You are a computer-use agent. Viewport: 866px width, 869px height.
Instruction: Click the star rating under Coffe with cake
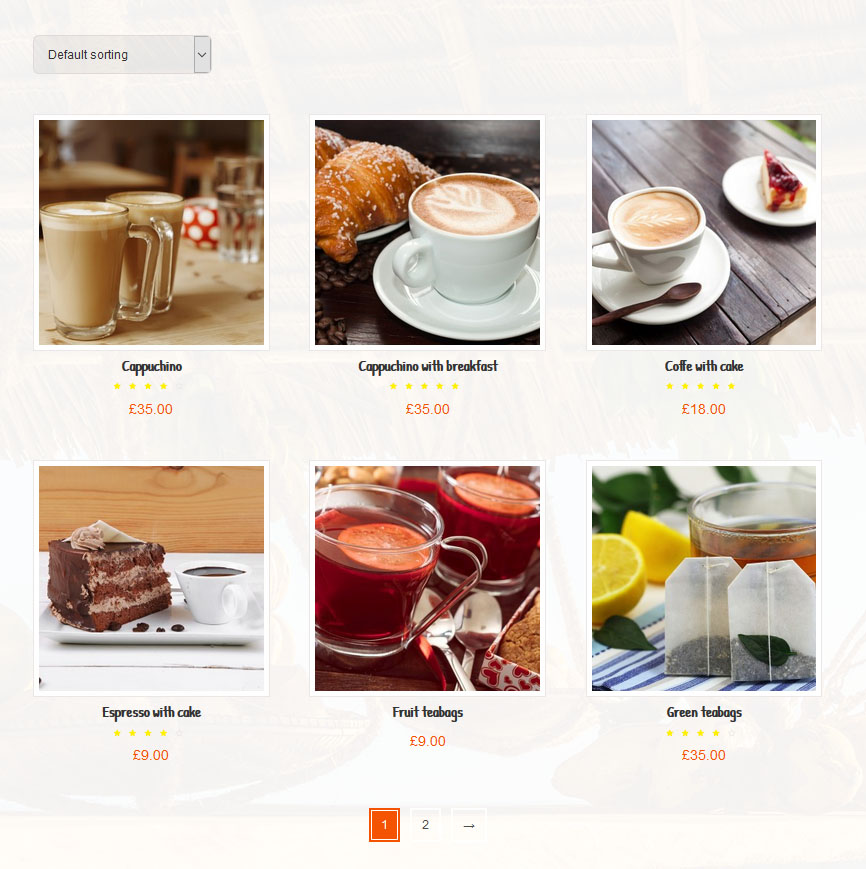click(700, 386)
